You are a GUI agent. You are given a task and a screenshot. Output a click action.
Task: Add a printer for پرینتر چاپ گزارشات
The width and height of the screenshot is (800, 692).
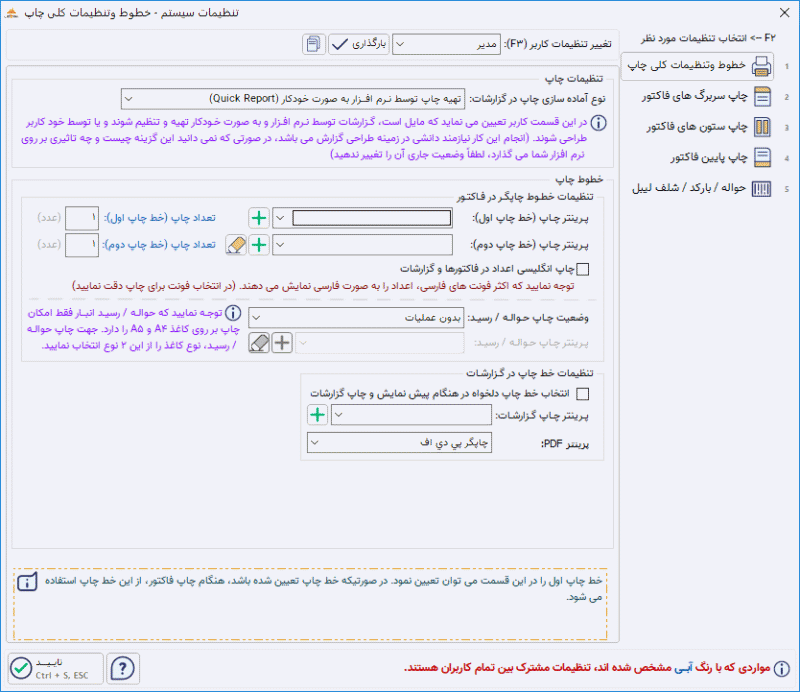pyautogui.click(x=317, y=414)
